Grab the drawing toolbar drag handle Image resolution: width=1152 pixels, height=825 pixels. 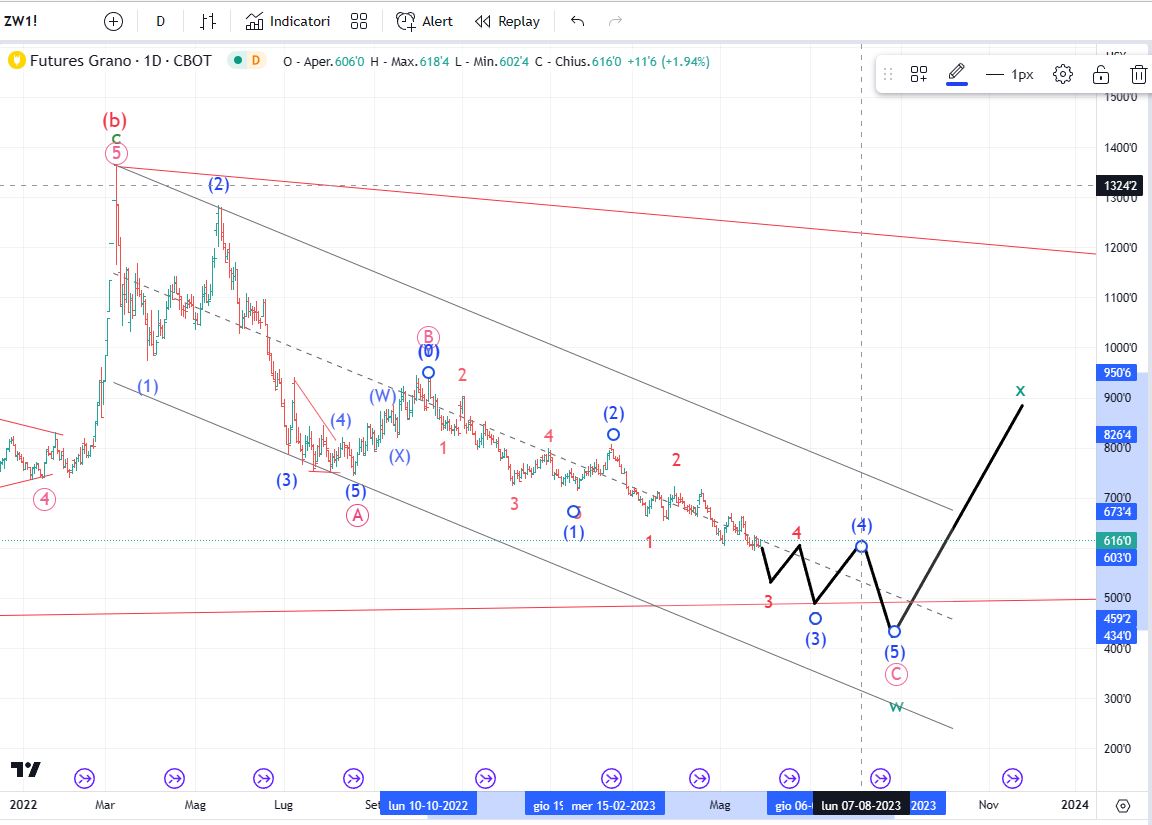click(x=888, y=73)
